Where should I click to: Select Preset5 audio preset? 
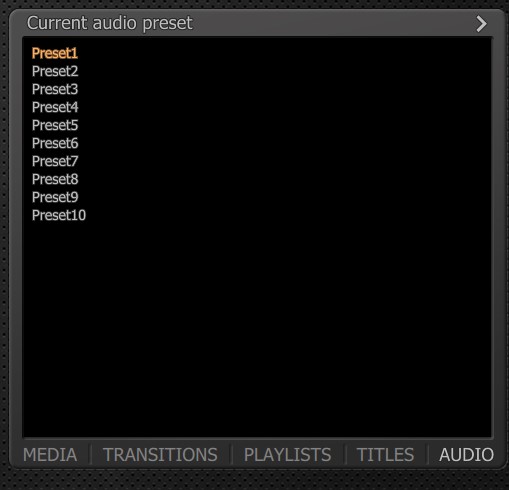[55, 125]
